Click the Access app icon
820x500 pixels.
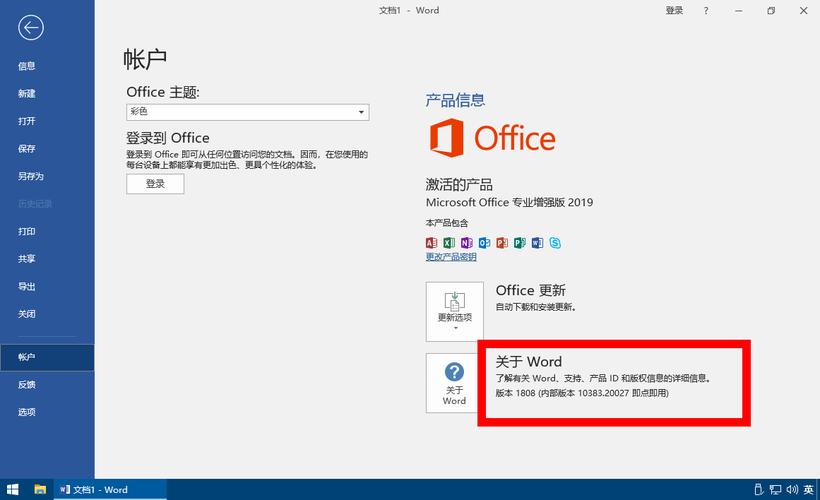tap(431, 243)
